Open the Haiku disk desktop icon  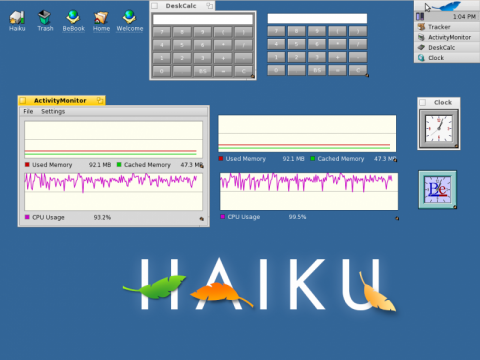point(17,20)
